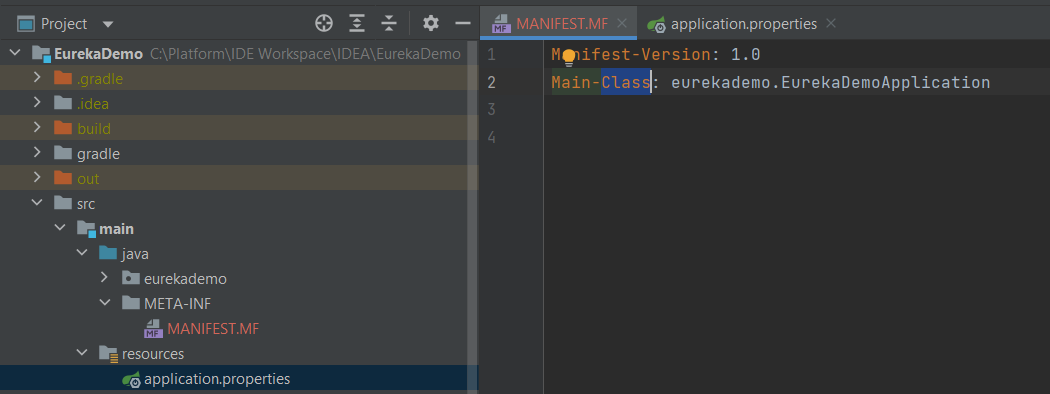1050x394 pixels.
Task: Collapse the resources folder
Action: (x=82, y=353)
